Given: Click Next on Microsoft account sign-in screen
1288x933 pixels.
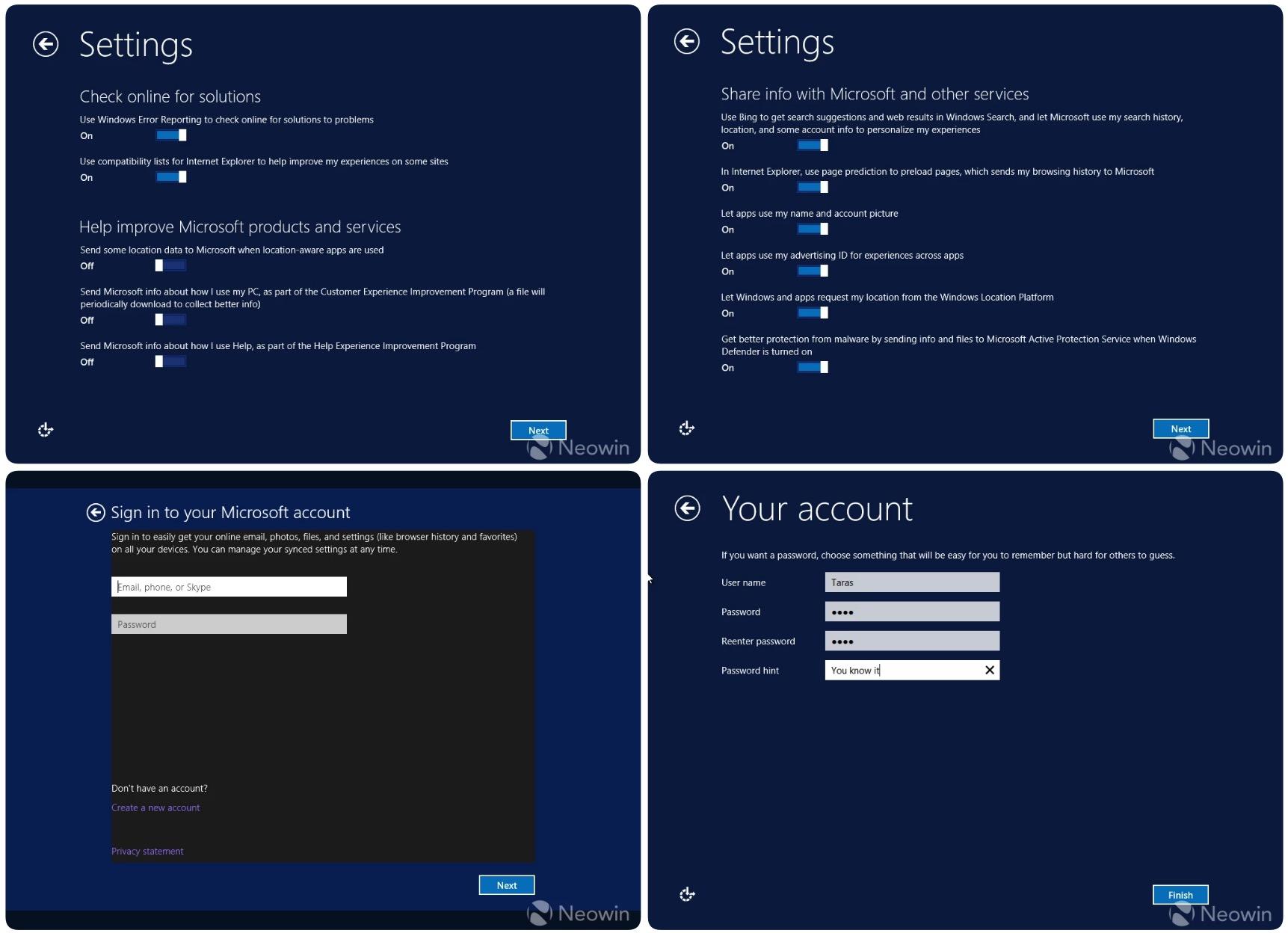Looking at the screenshot, I should (x=506, y=885).
